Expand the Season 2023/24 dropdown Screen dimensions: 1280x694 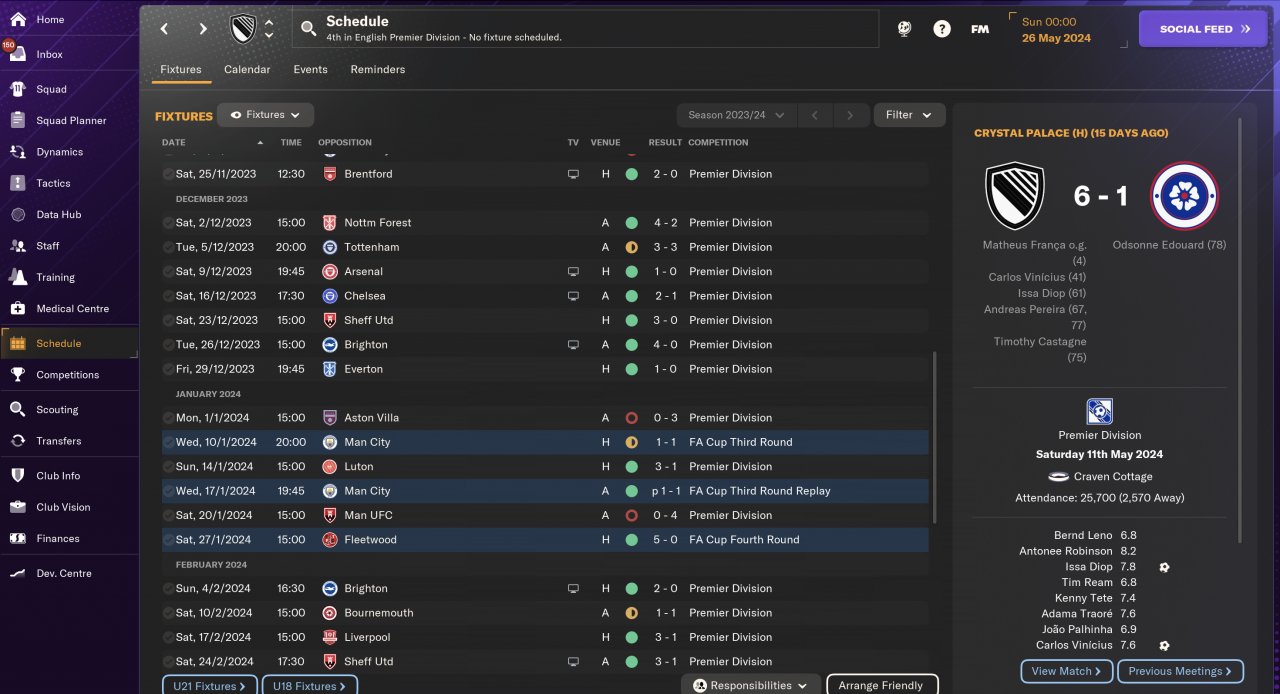click(736, 115)
